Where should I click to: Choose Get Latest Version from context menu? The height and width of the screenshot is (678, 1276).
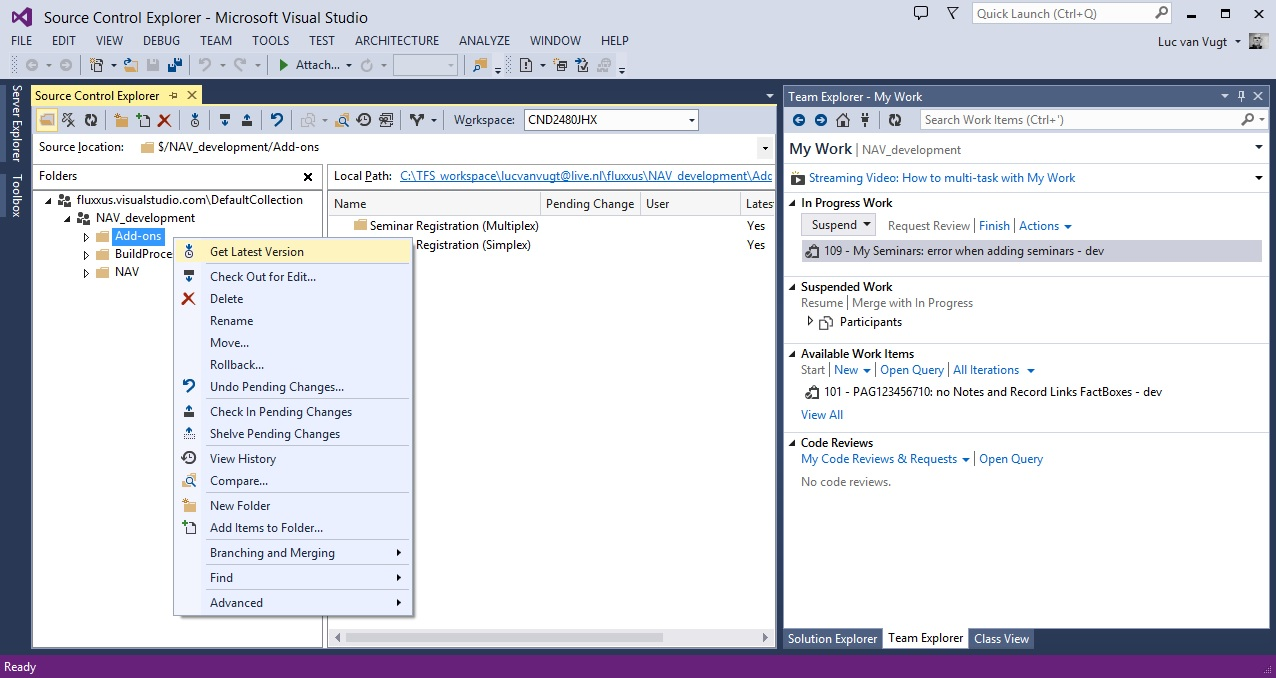pyautogui.click(x=293, y=252)
